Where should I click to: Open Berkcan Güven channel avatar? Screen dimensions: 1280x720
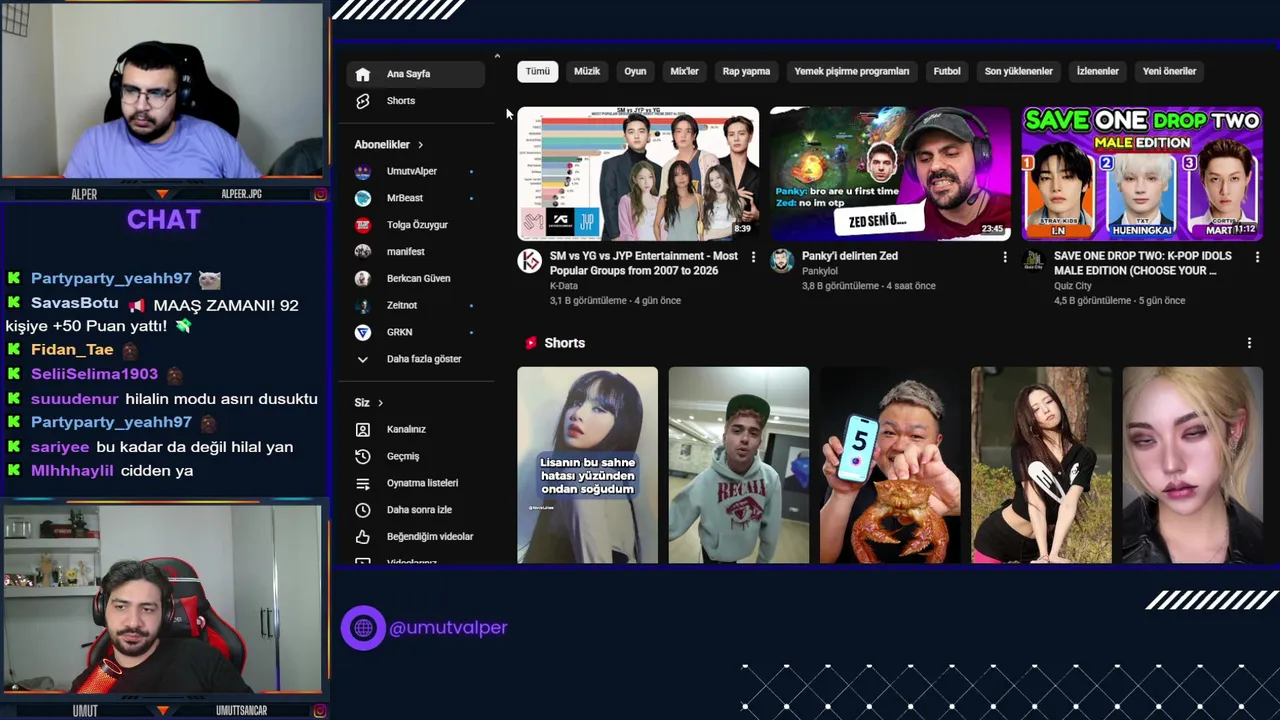coord(363,278)
